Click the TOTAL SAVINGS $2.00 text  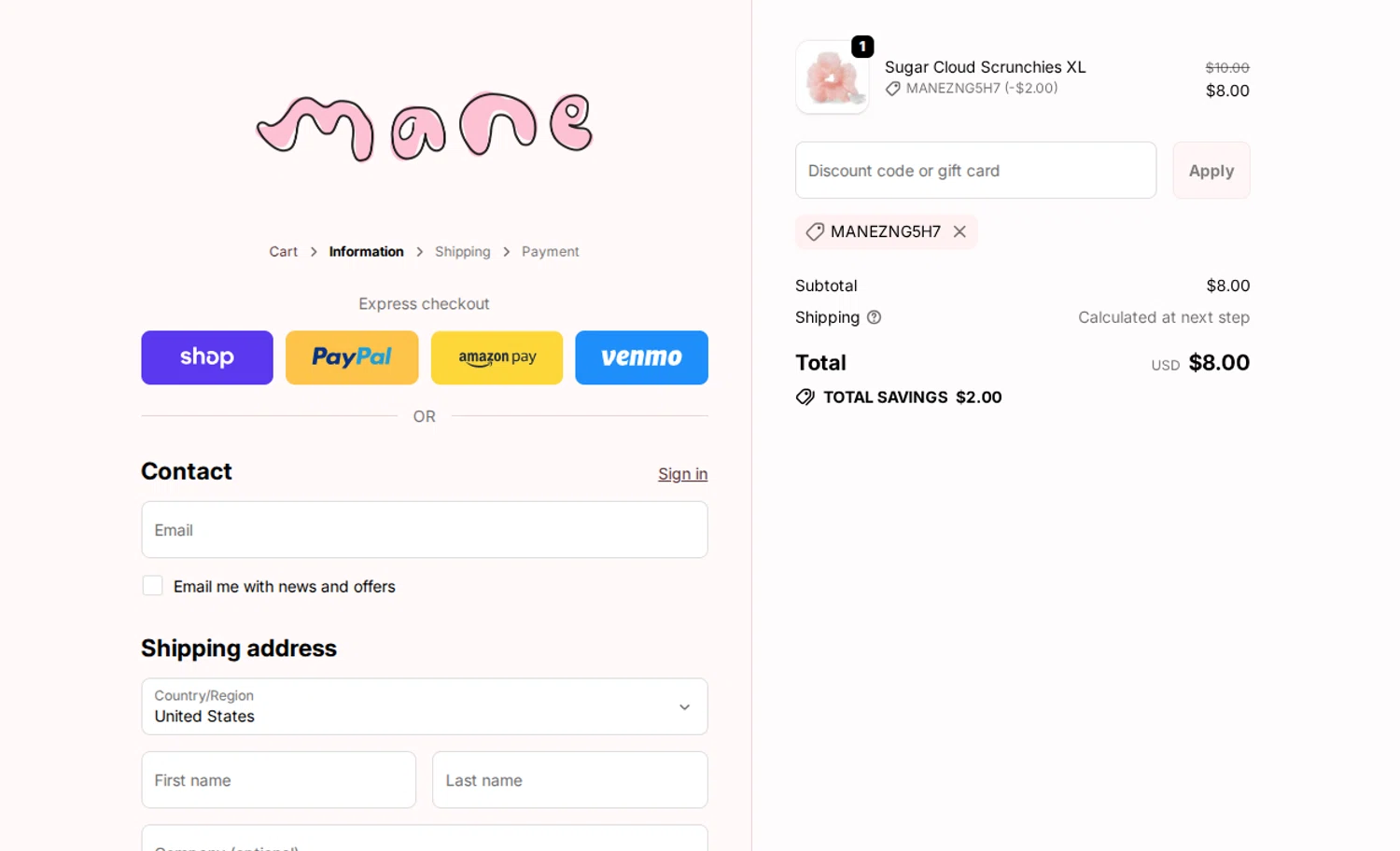[x=912, y=398]
